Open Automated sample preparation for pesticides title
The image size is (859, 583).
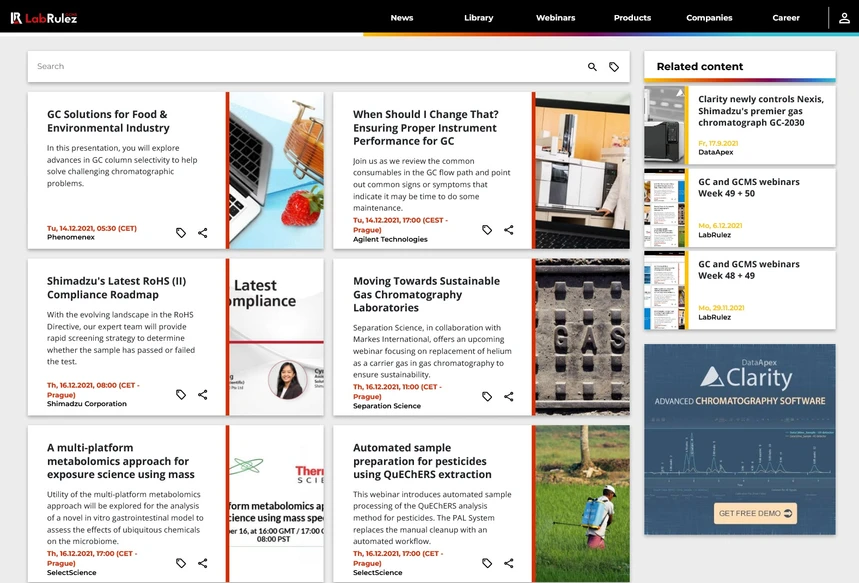[x=422, y=461]
